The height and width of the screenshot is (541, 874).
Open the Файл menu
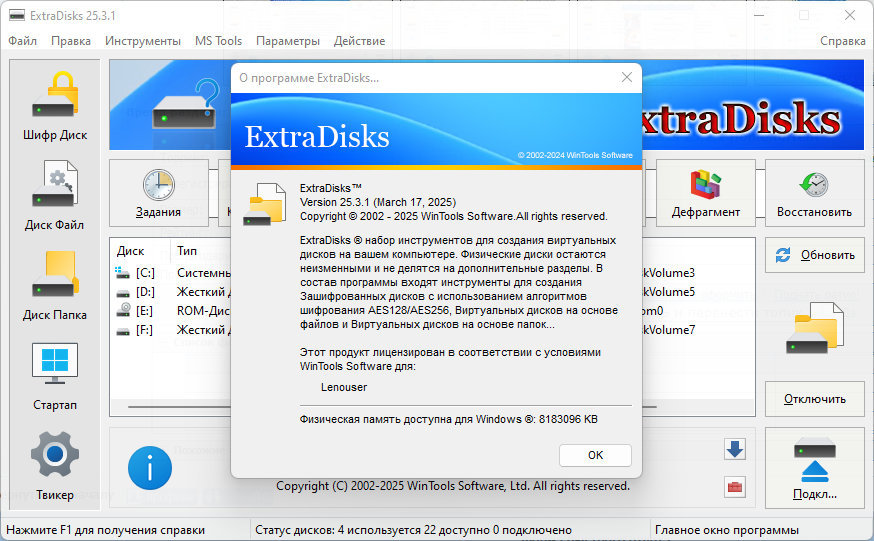coord(22,41)
